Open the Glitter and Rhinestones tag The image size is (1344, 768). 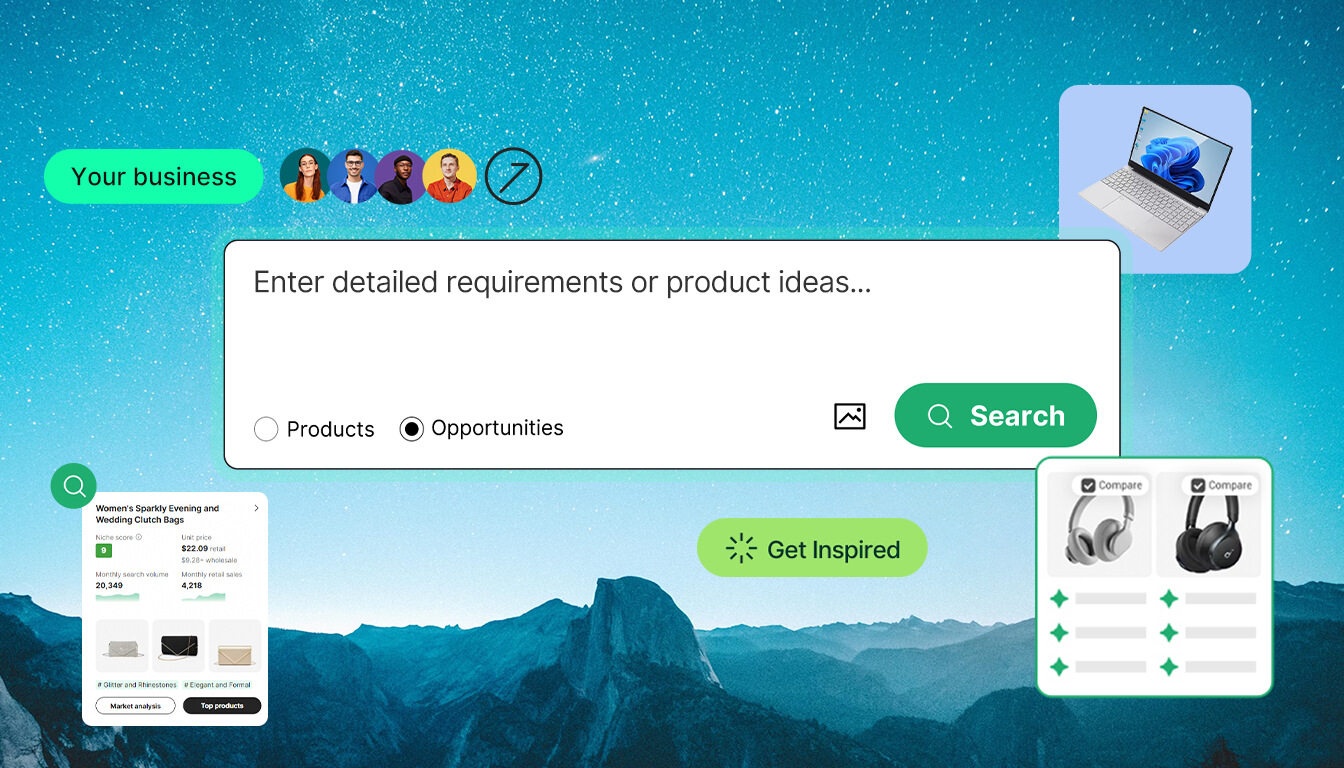point(137,685)
